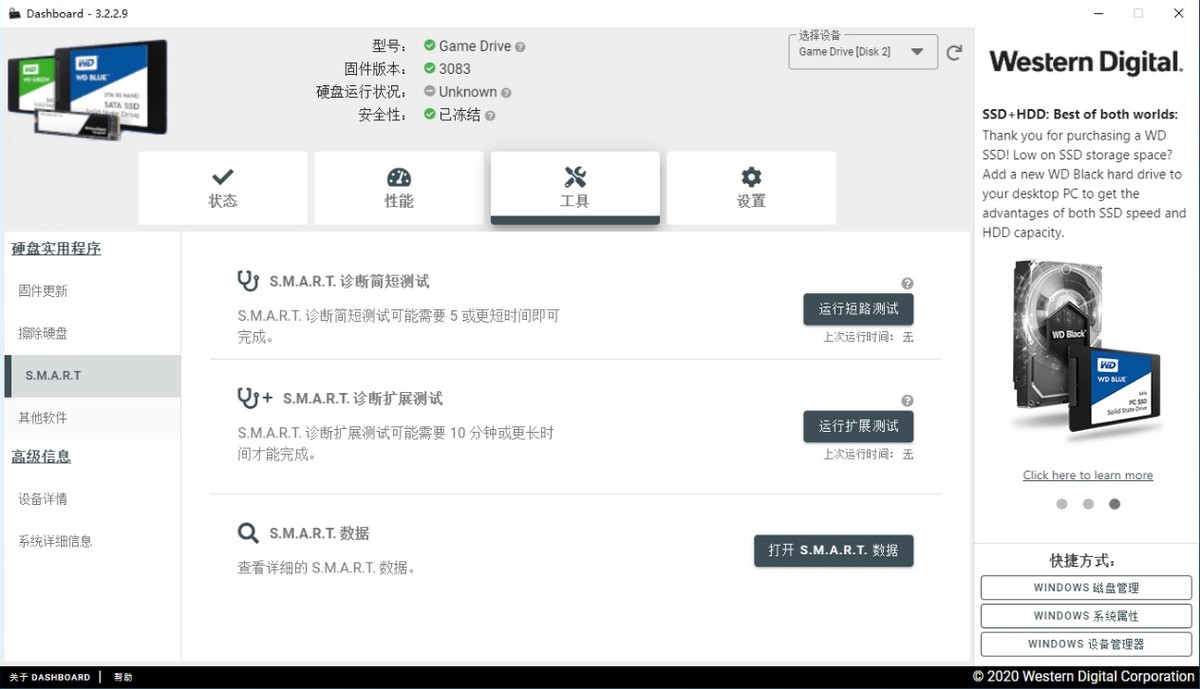Open the 帮助 menu in the status bar
This screenshot has width=1200, height=689.
click(x=123, y=677)
